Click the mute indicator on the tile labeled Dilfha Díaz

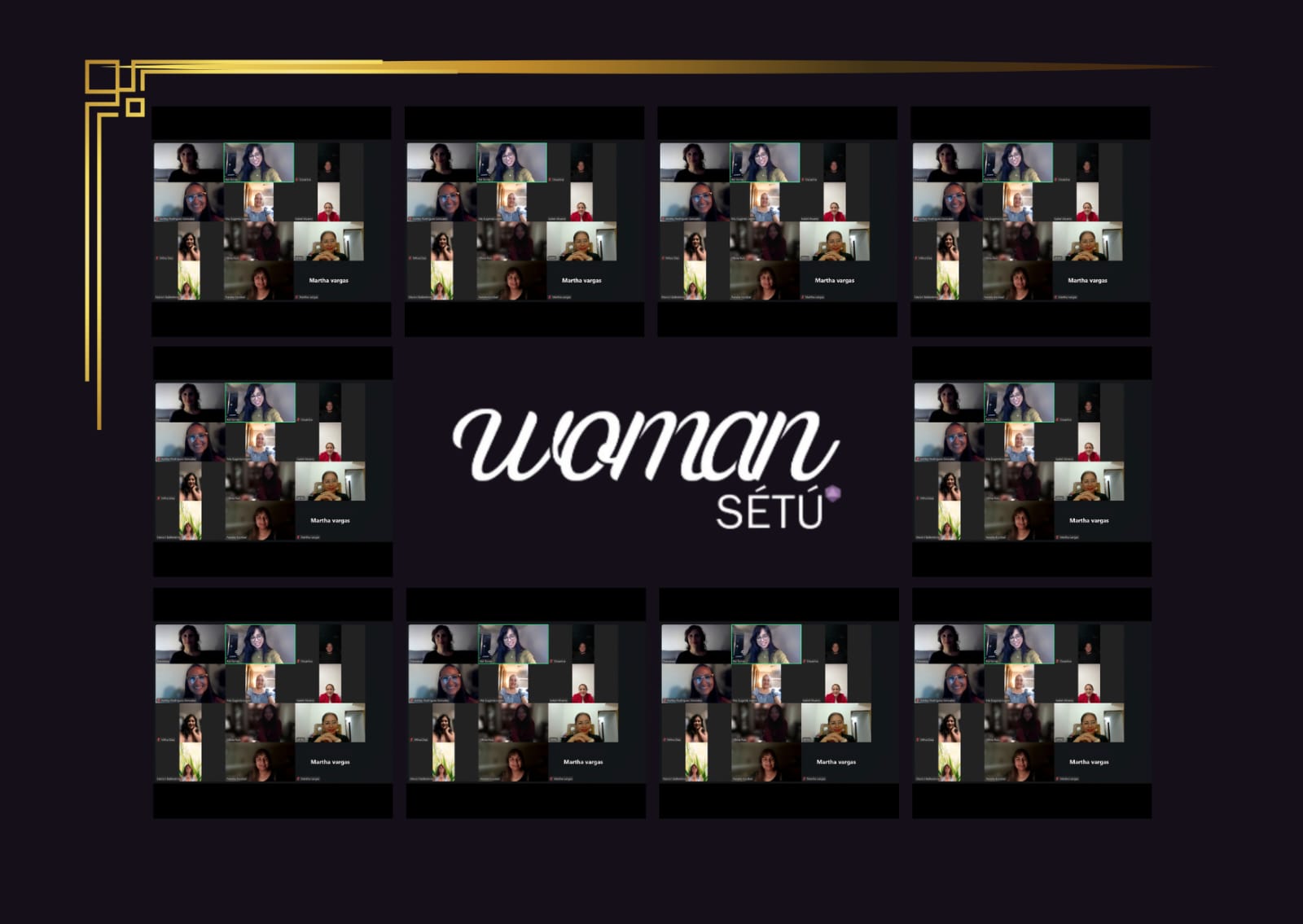point(156,257)
